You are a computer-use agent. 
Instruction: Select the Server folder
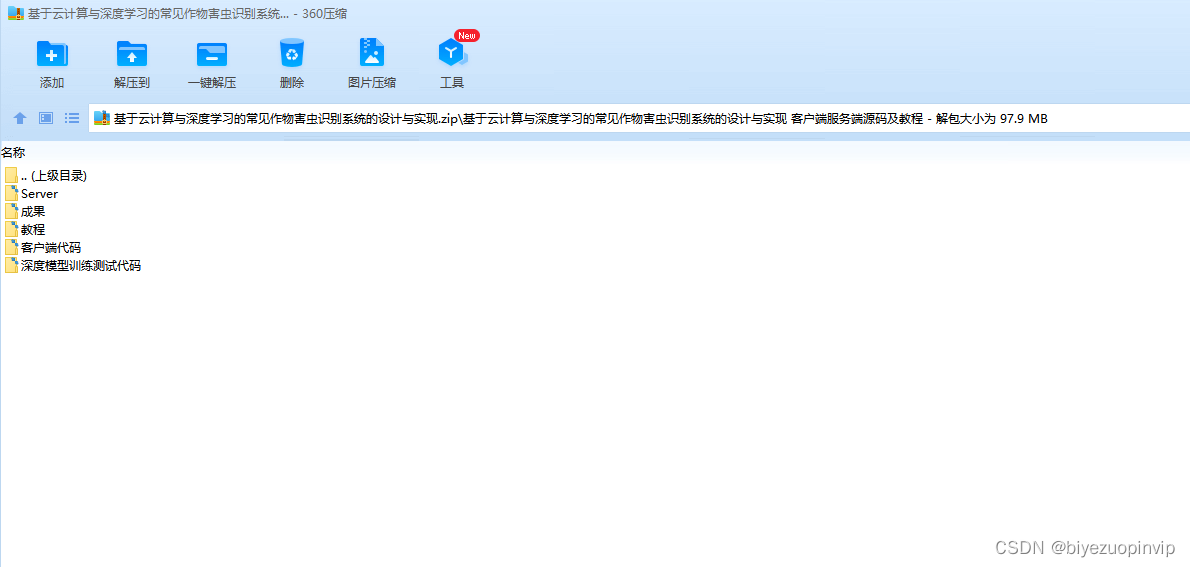[32, 194]
